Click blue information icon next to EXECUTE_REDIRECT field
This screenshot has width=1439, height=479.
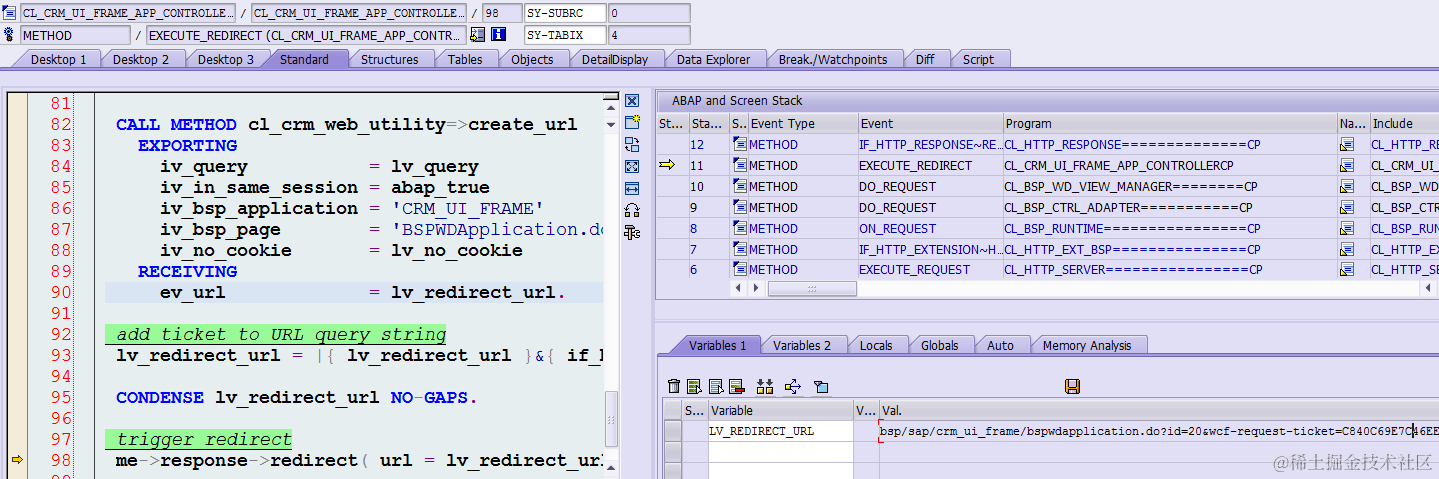coord(498,35)
